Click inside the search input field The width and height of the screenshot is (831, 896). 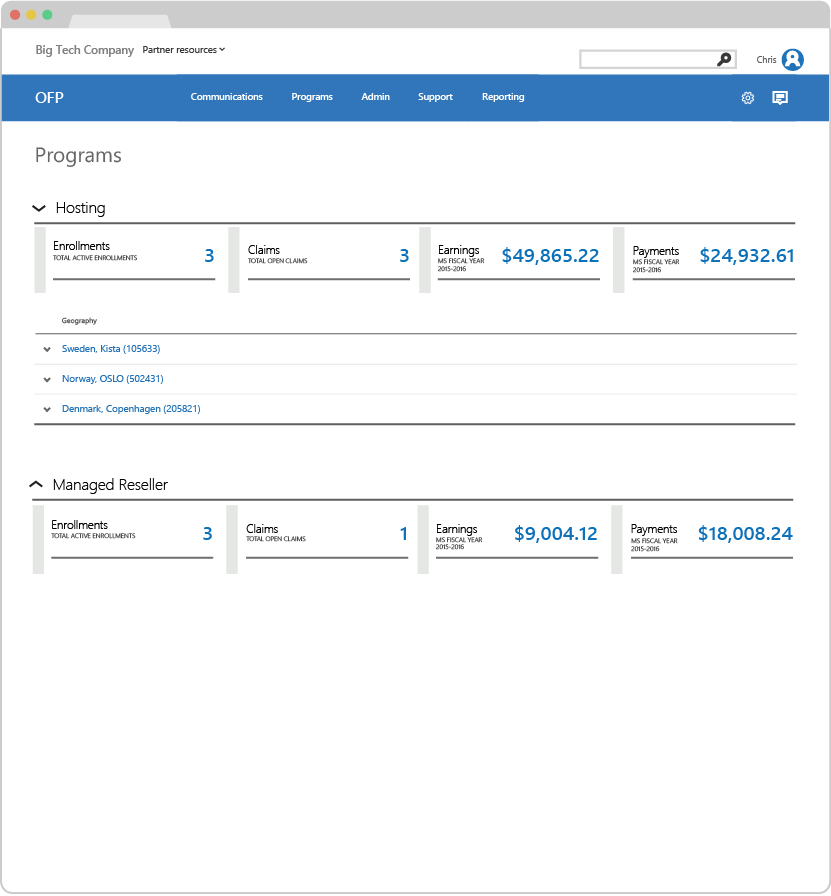point(647,60)
